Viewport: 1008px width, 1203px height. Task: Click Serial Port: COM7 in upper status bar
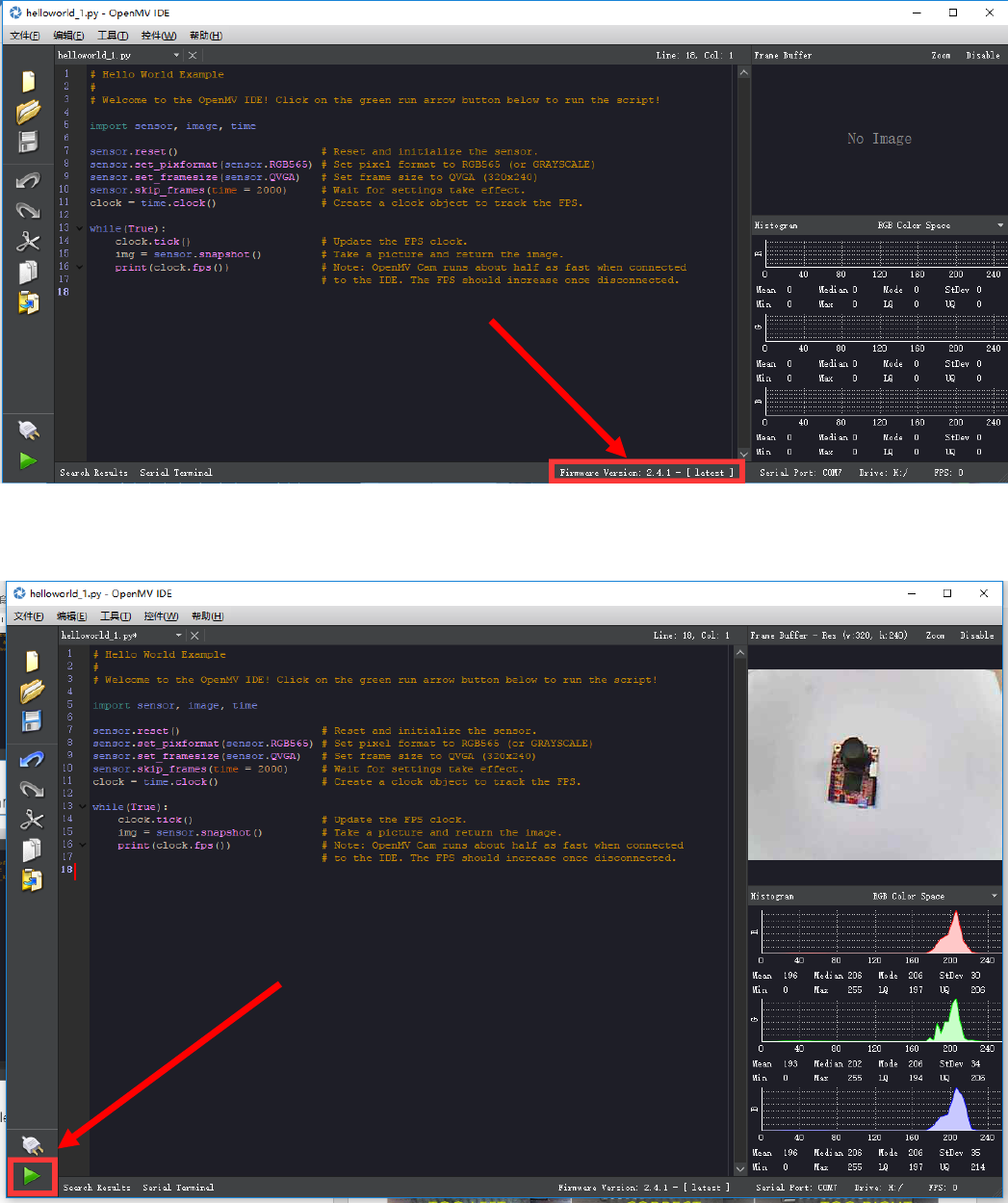pos(800,473)
